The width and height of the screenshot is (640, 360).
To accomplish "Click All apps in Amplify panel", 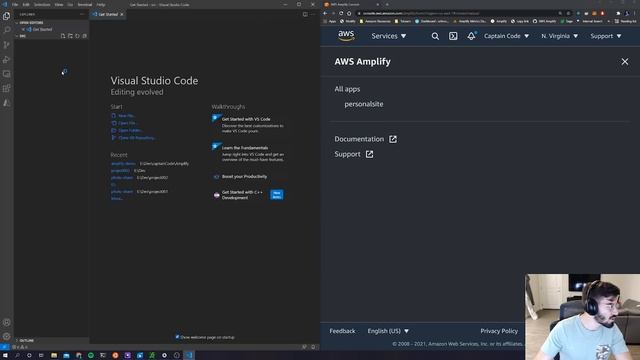I will point(347,89).
